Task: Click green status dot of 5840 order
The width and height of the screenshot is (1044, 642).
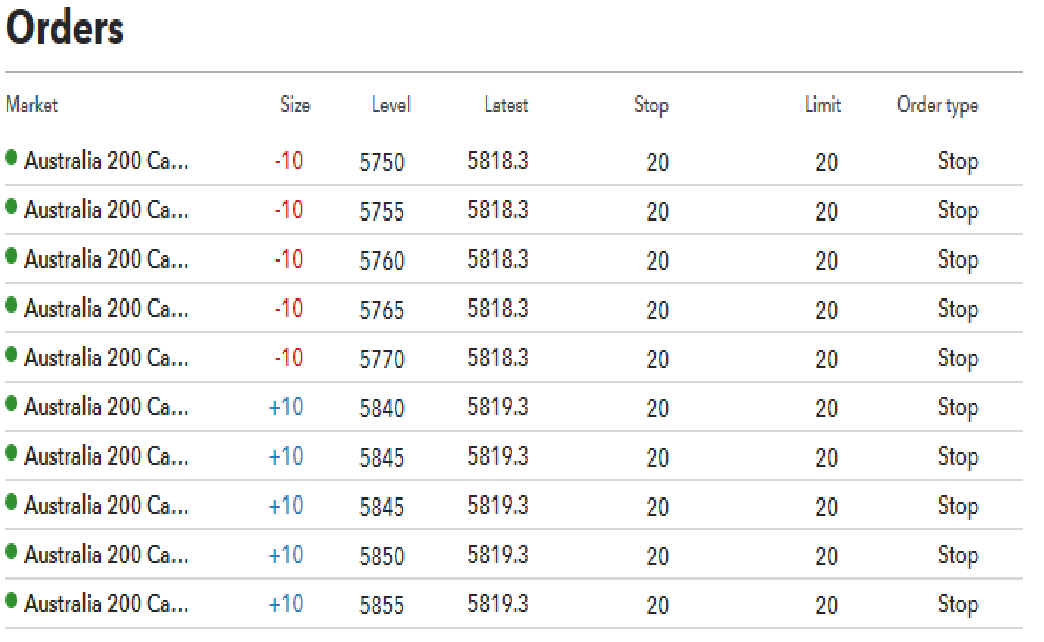Action: click(x=11, y=404)
